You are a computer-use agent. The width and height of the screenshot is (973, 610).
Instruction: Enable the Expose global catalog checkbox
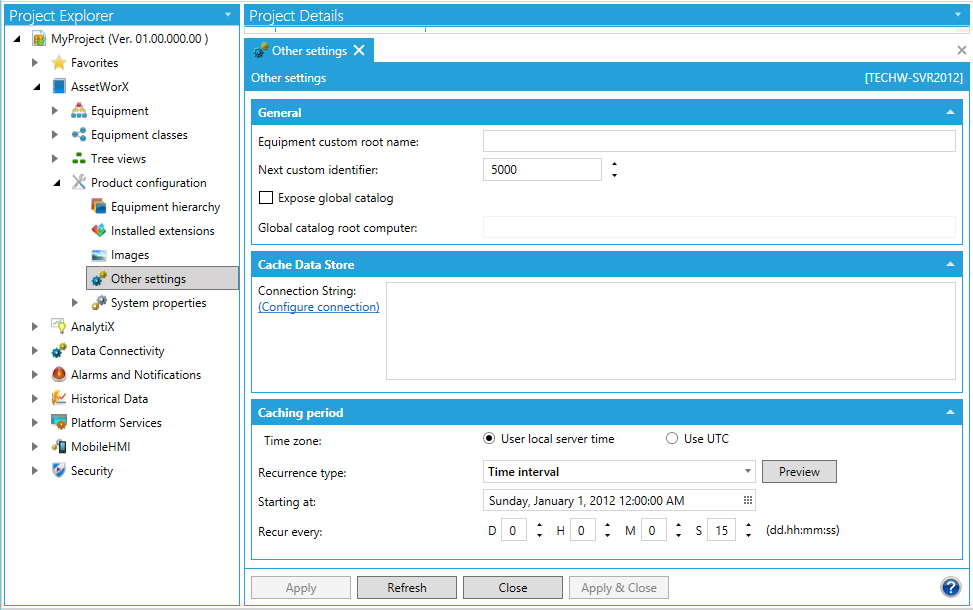[x=266, y=198]
